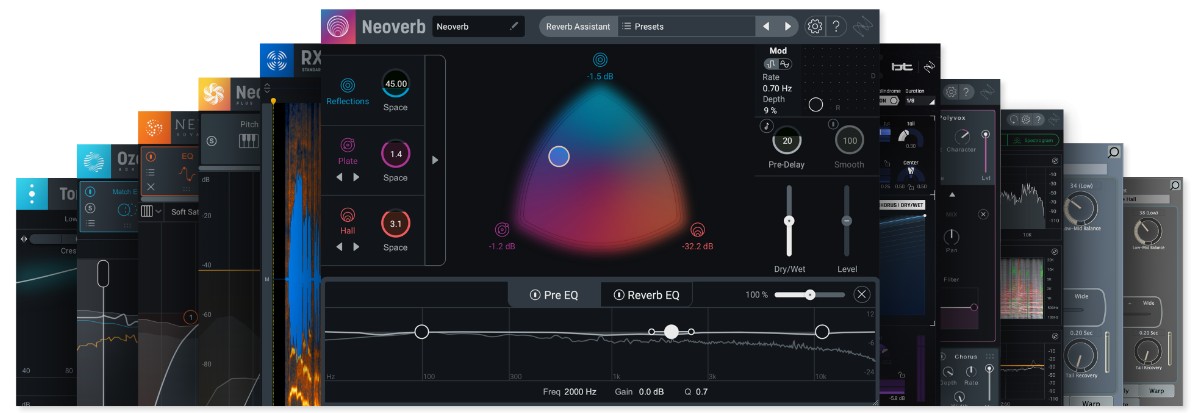Open the Pitch module in Nectar
The image size is (1200, 413).
point(248,125)
